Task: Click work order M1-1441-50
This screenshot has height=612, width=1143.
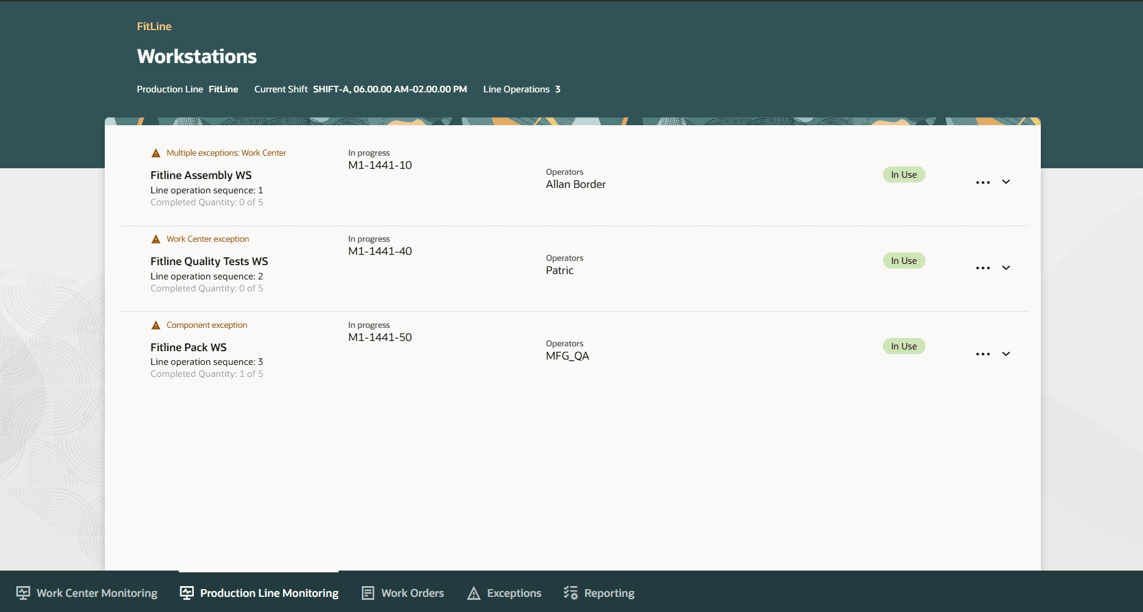Action: (x=380, y=337)
